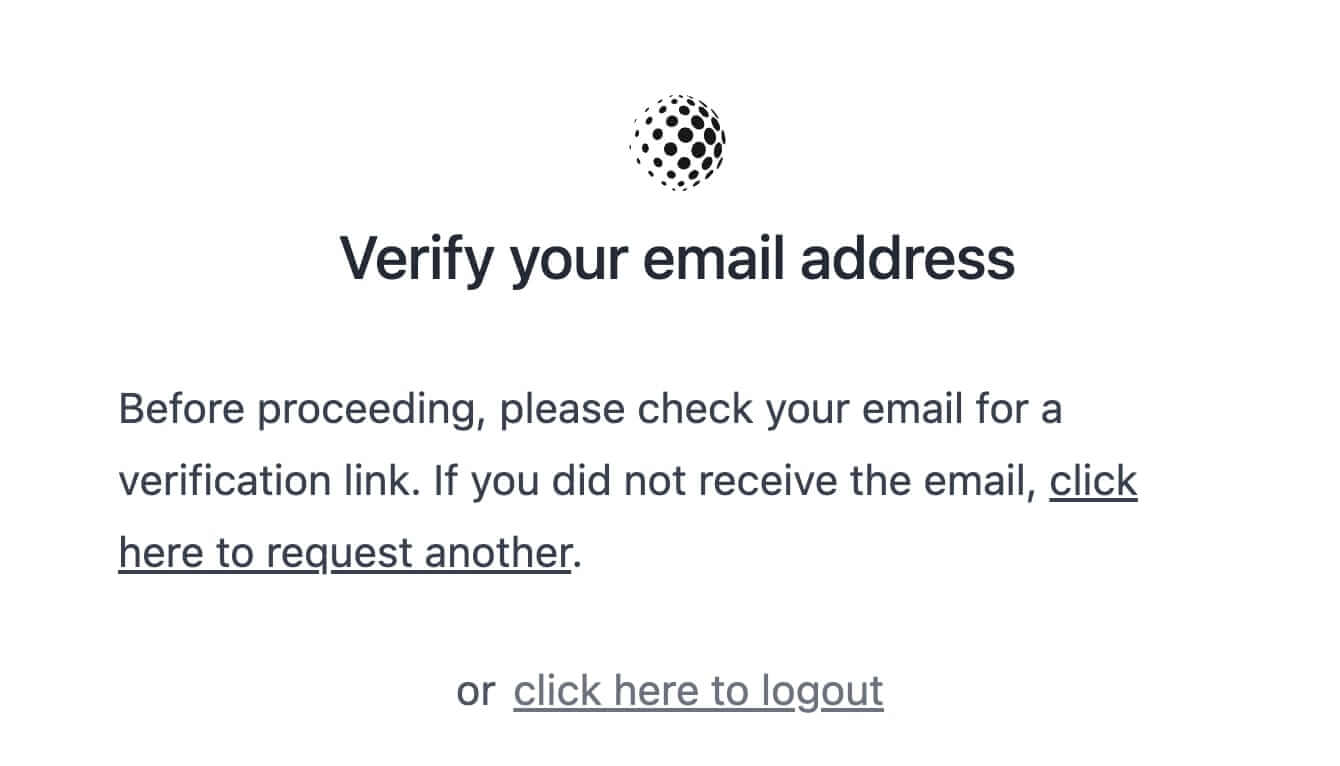The width and height of the screenshot is (1340, 766).
Task: Click the text 'or' near the logout link
Action: 478,690
